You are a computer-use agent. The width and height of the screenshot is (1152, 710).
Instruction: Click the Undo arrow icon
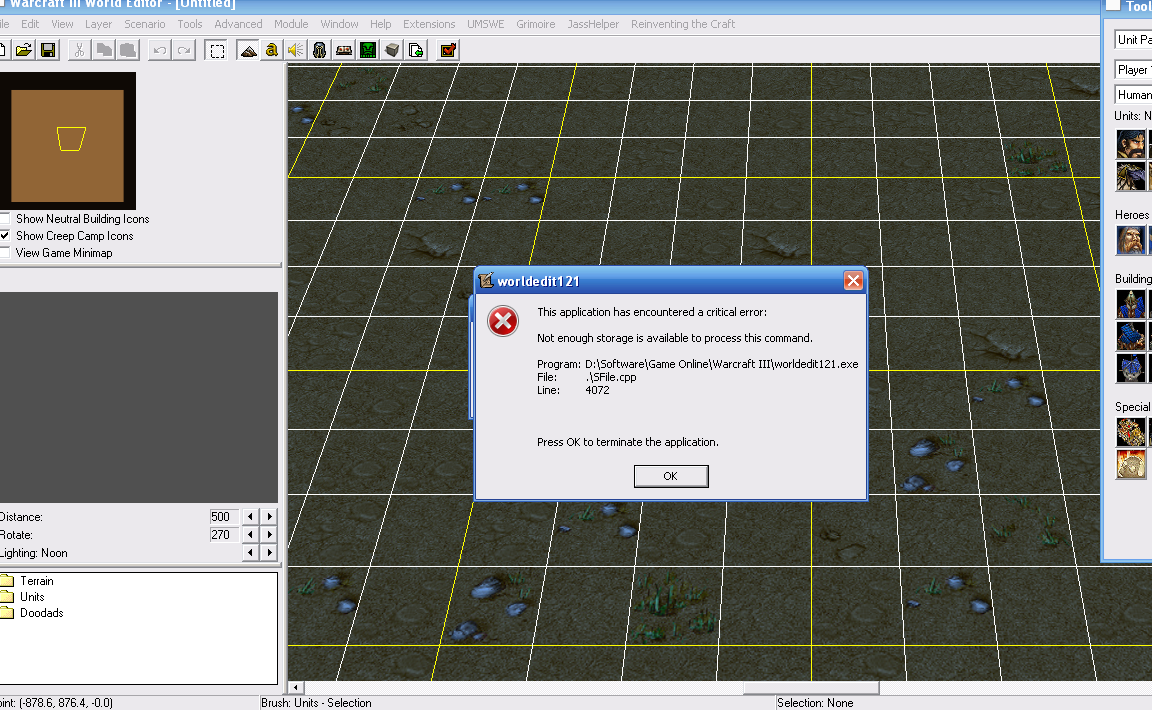tap(159, 50)
